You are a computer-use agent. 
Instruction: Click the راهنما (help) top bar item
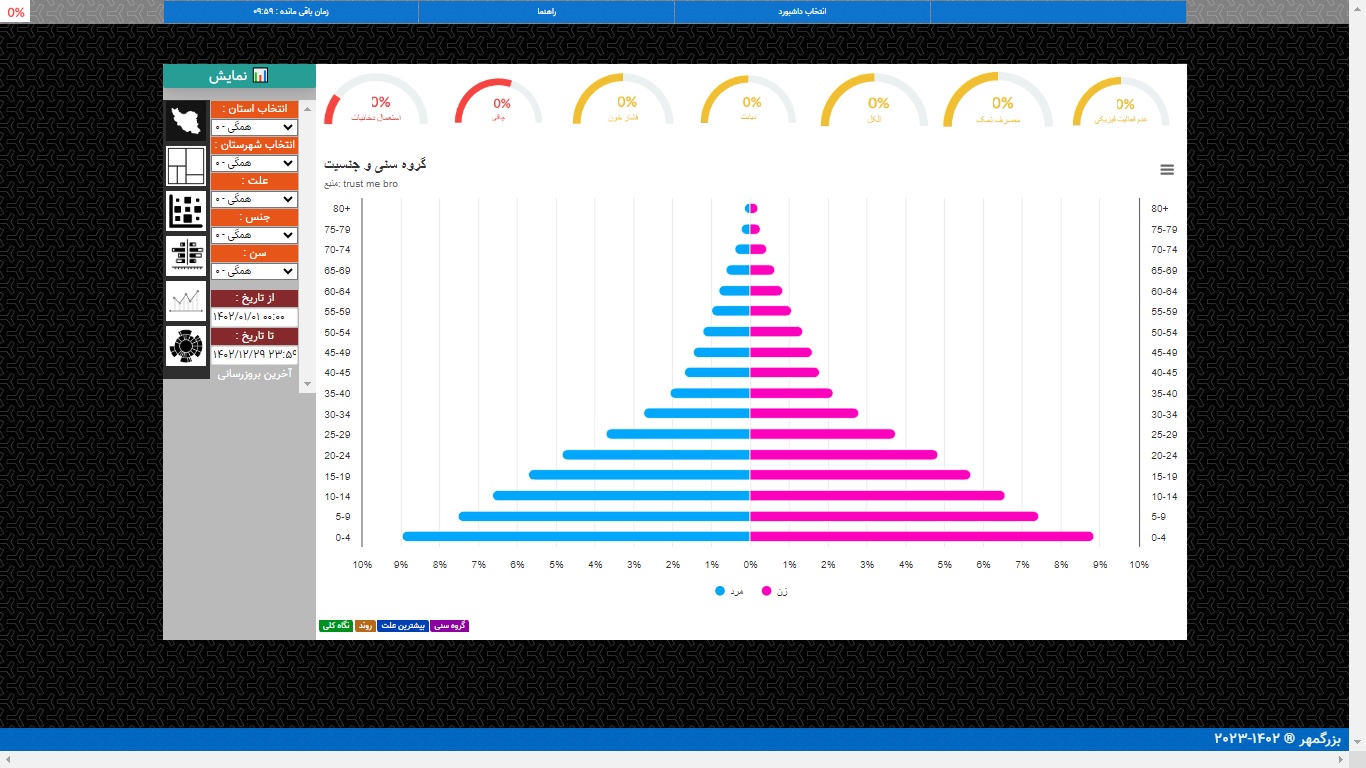tap(546, 12)
